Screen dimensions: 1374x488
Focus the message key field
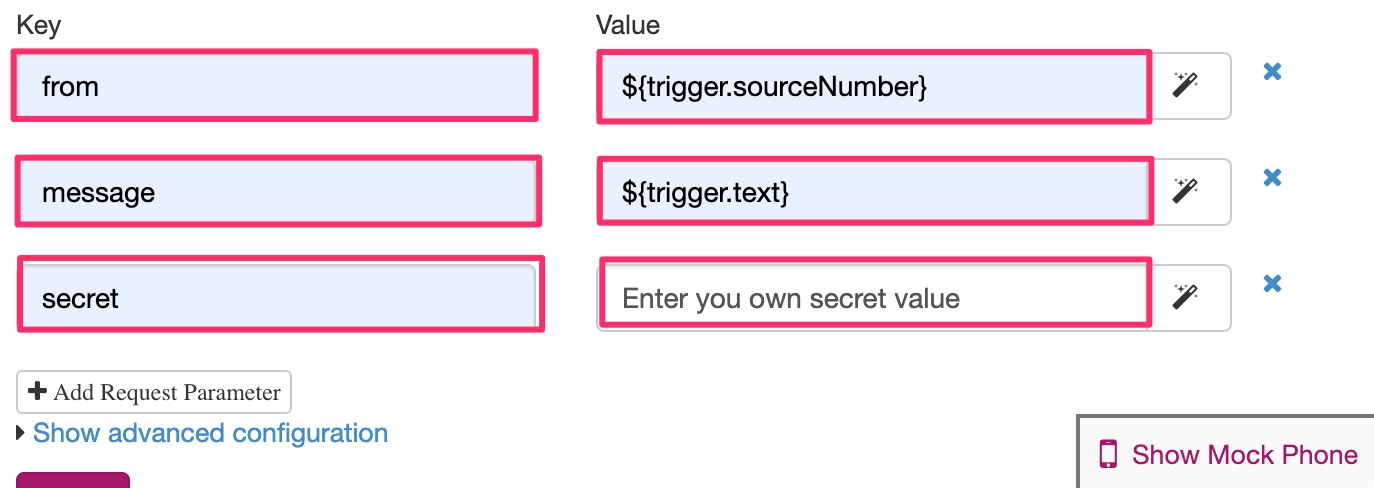tap(277, 191)
